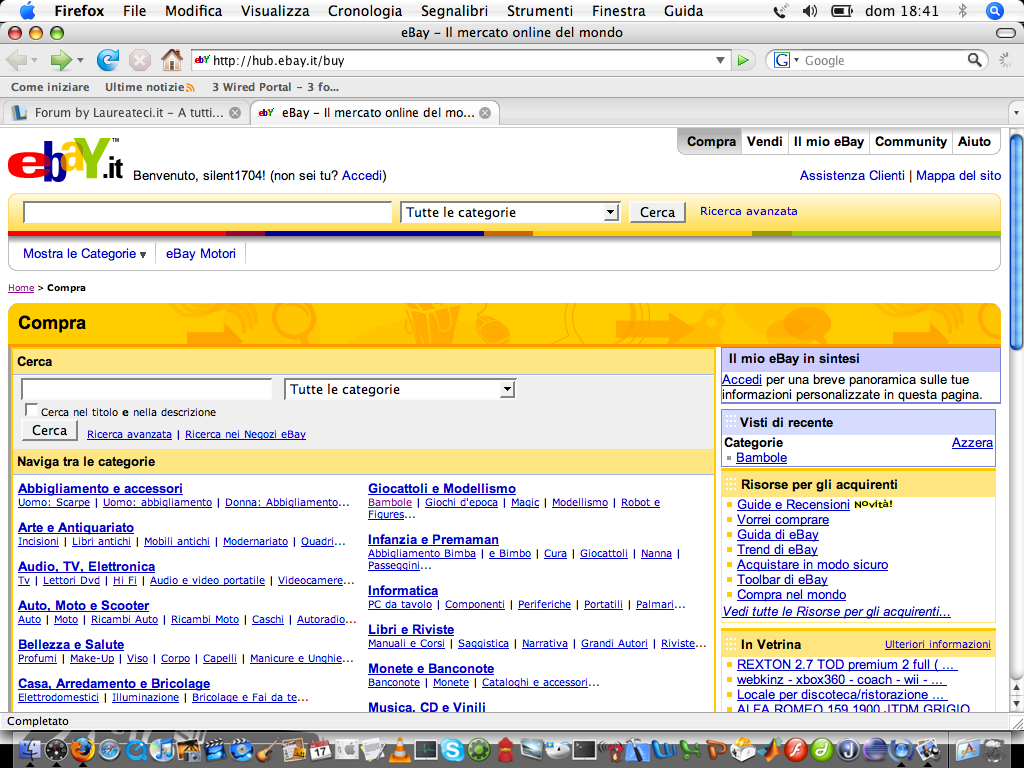
Task: Open 'eBay Motori' link
Action: (200, 253)
